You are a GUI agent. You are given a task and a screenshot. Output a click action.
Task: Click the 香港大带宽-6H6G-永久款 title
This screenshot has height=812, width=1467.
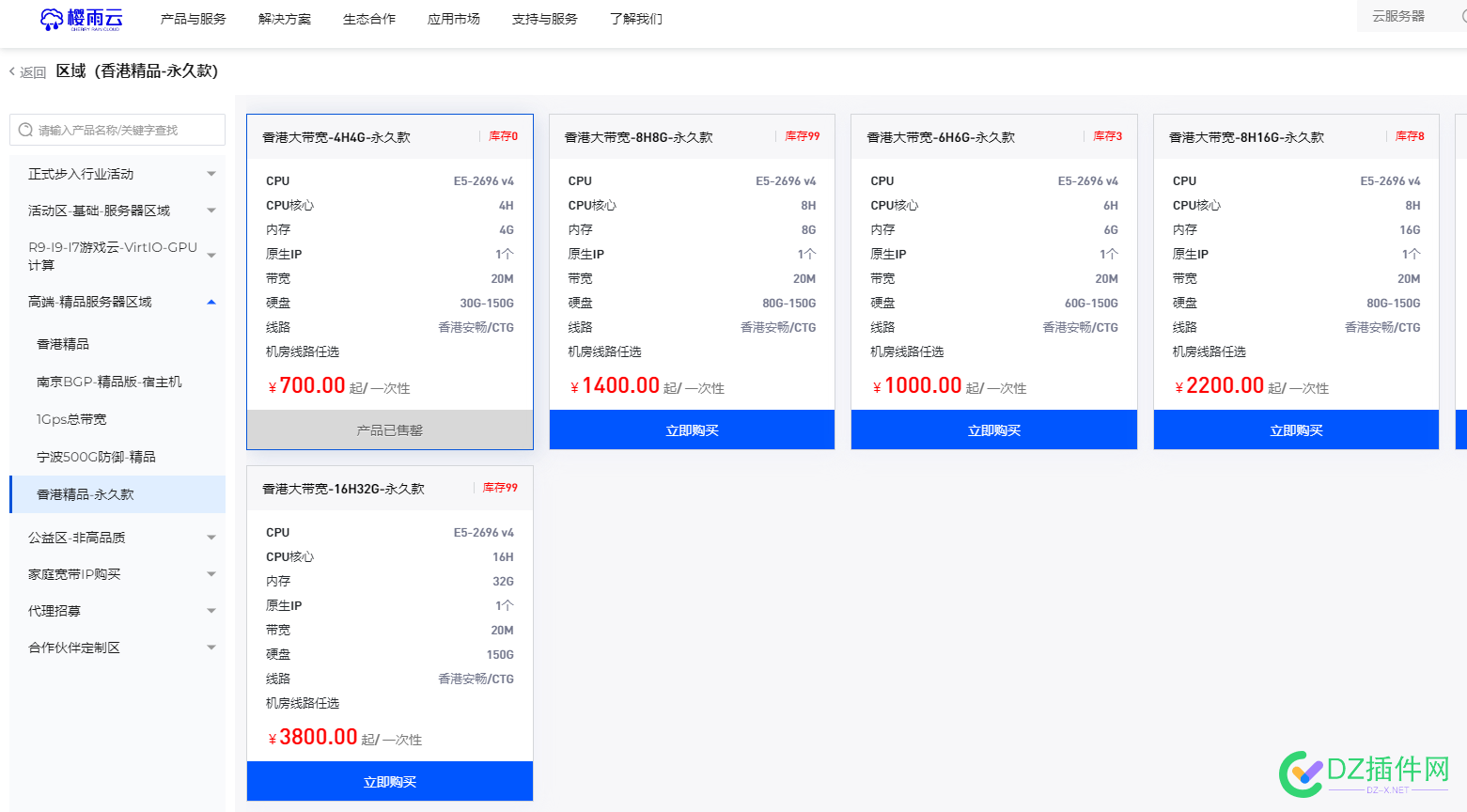(941, 137)
